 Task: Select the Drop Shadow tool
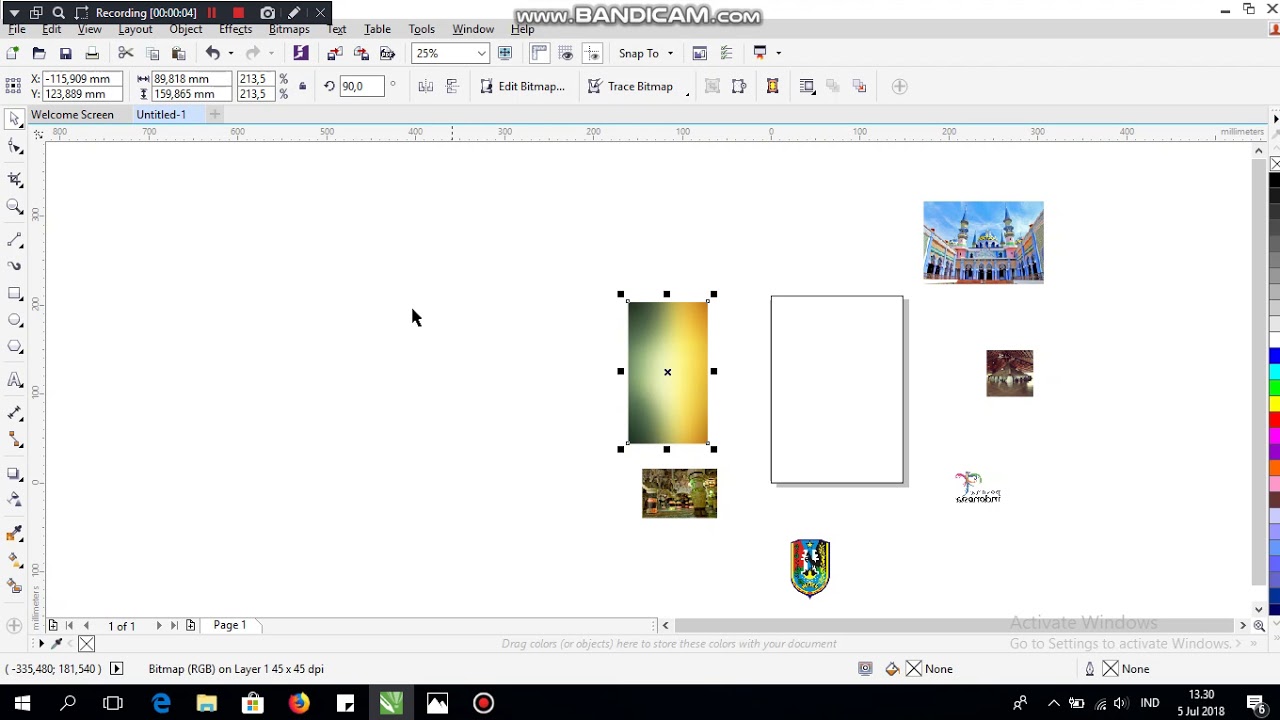15,473
